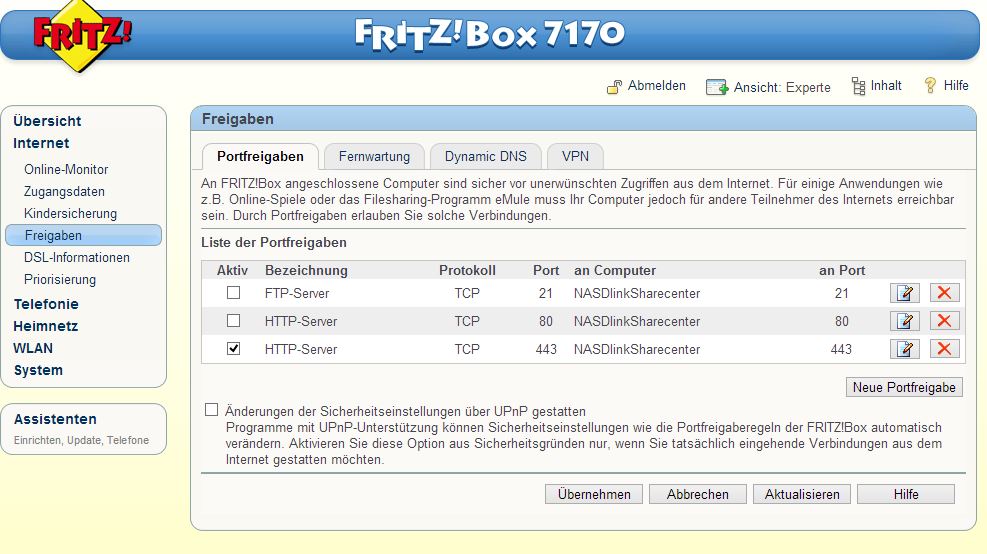Viewport: 987px width, 554px height.
Task: Switch to the Fernwartung tab
Action: (374, 157)
